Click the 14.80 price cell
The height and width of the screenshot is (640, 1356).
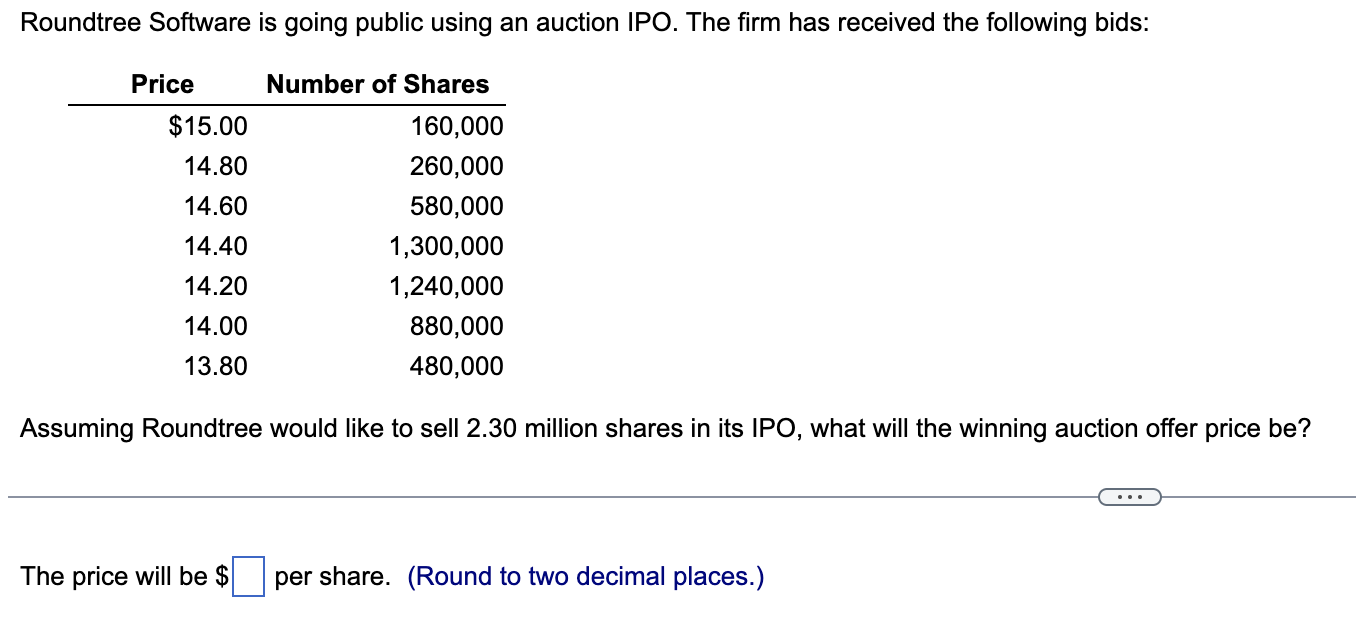coord(216,166)
